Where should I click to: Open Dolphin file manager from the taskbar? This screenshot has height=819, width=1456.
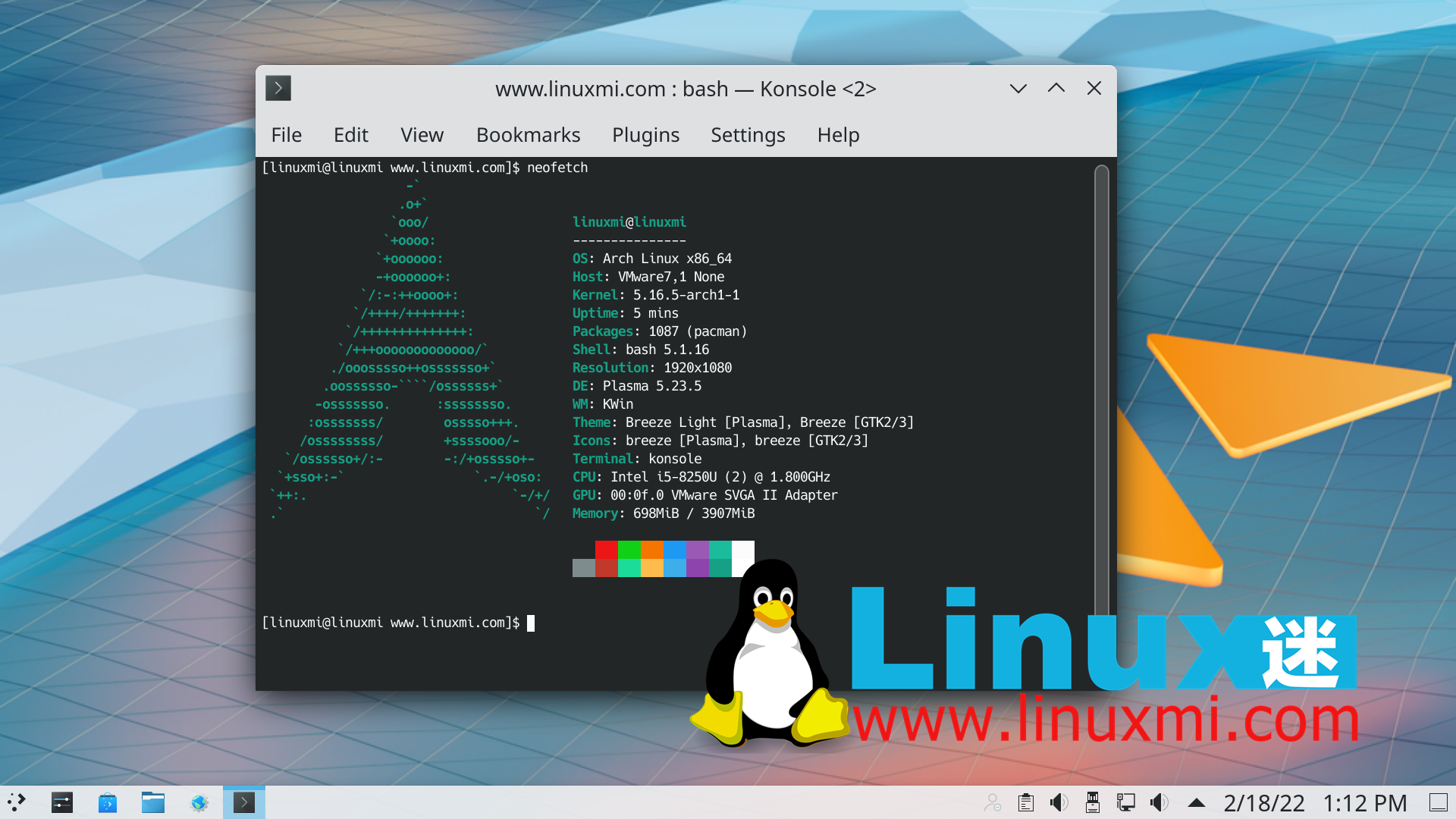(153, 802)
